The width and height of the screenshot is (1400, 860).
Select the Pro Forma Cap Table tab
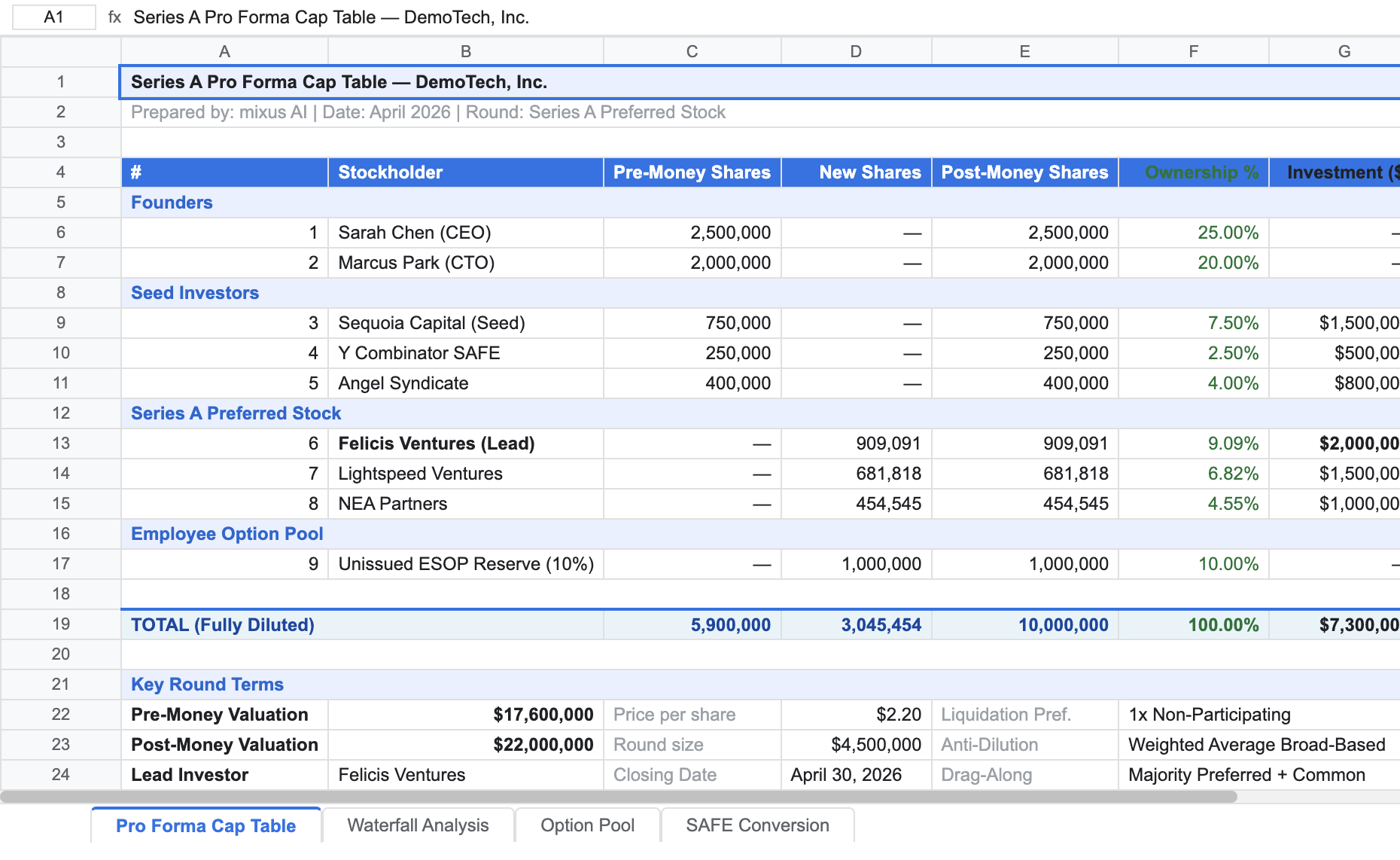coord(205,825)
